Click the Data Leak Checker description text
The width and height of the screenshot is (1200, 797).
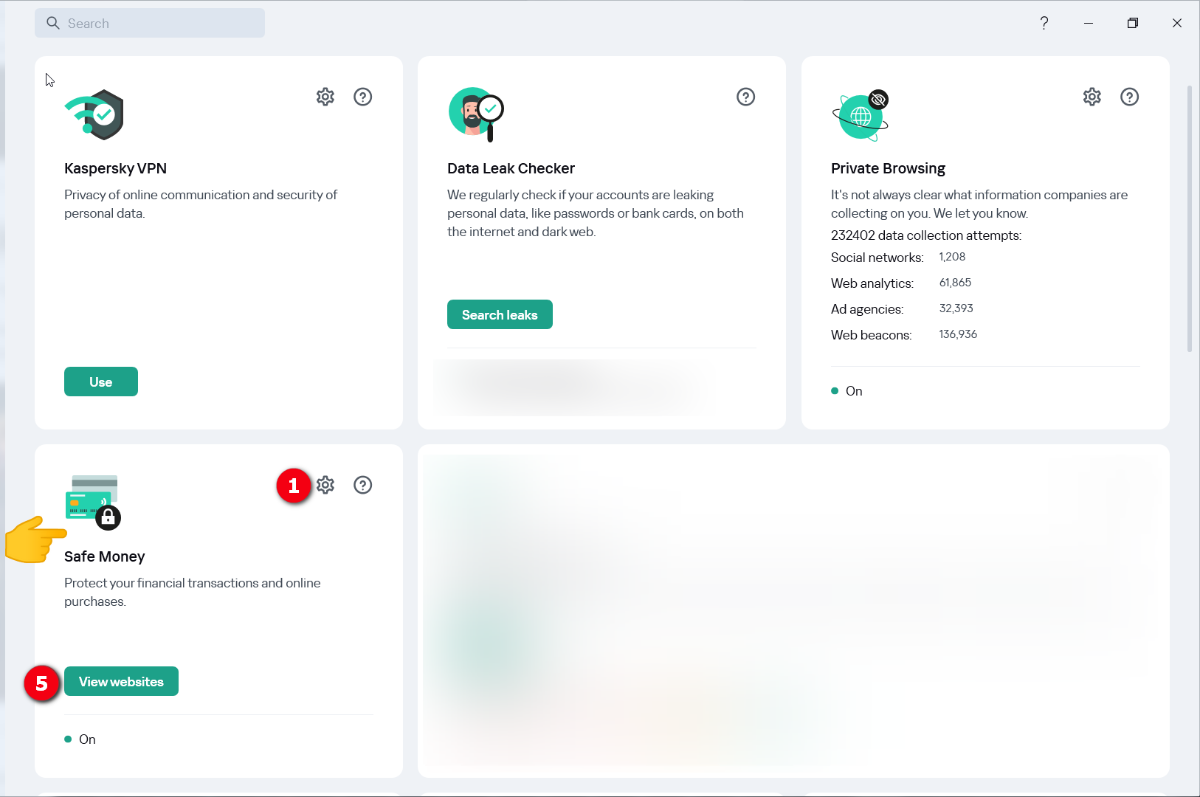pos(595,213)
